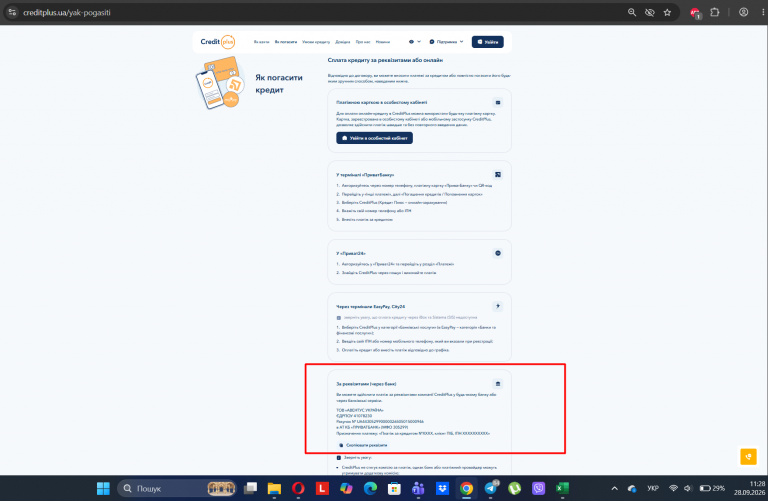Click the Privat24 section round icon
The width and height of the screenshot is (768, 501).
point(498,253)
